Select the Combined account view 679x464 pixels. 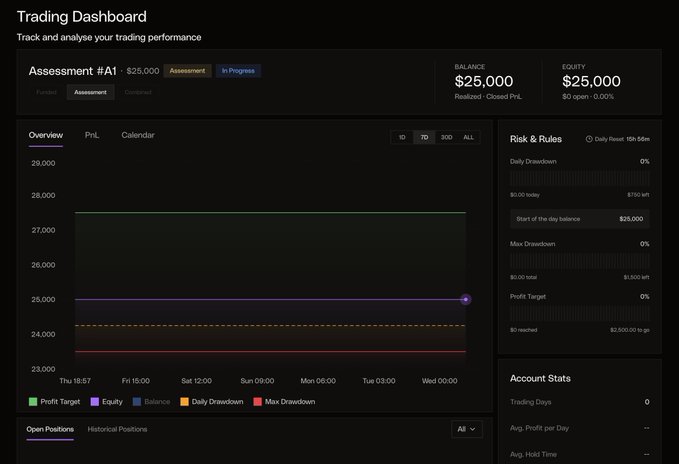click(138, 92)
